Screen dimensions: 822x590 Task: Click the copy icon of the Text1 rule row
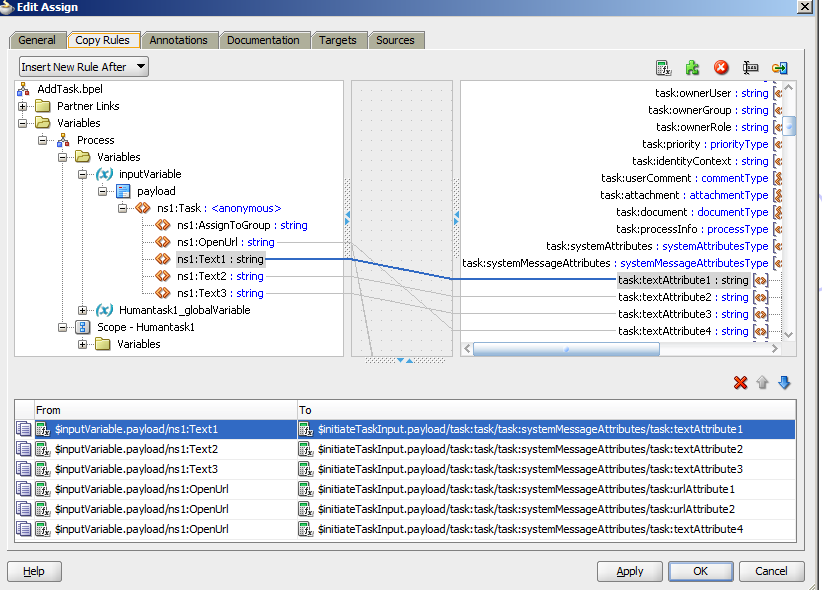[x=24, y=429]
